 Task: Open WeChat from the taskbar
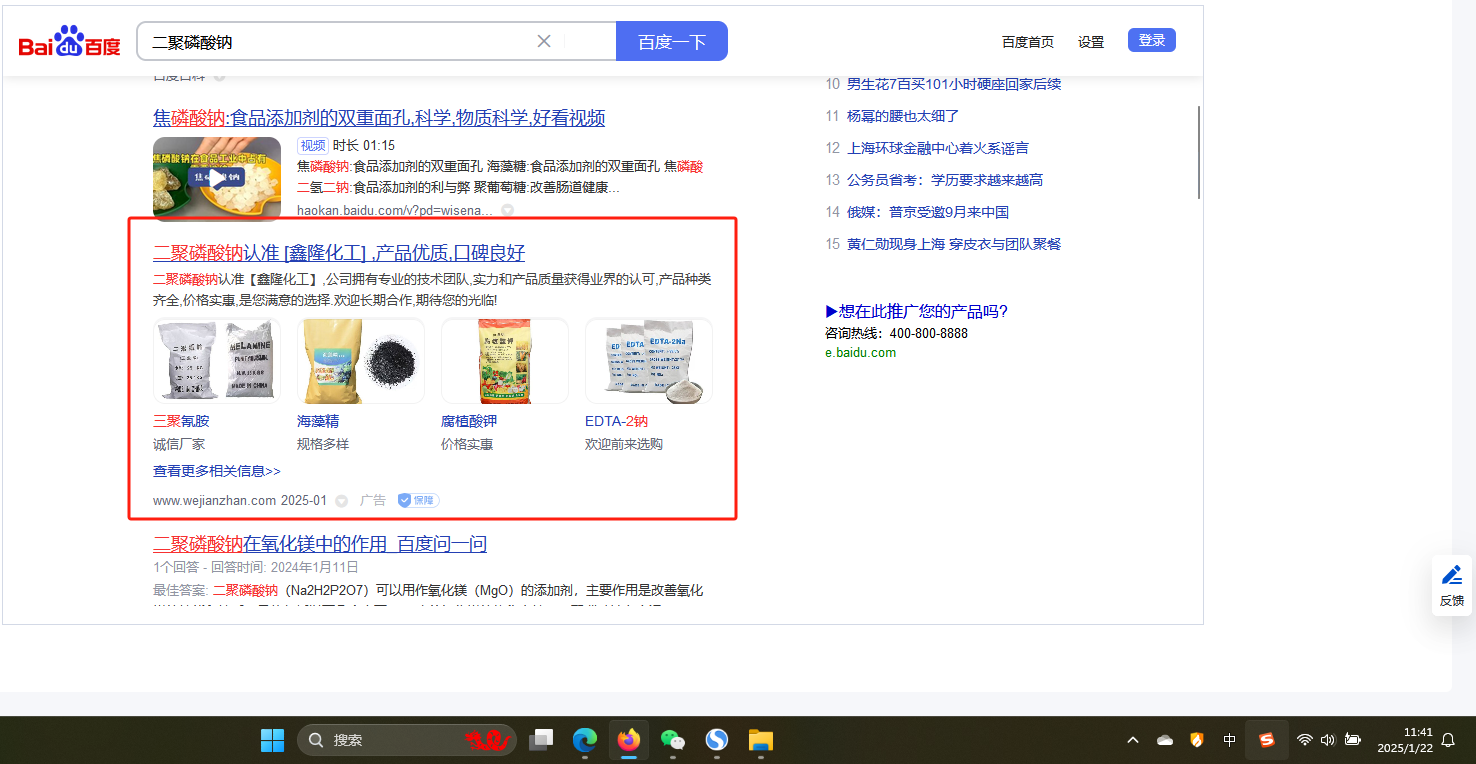point(673,740)
